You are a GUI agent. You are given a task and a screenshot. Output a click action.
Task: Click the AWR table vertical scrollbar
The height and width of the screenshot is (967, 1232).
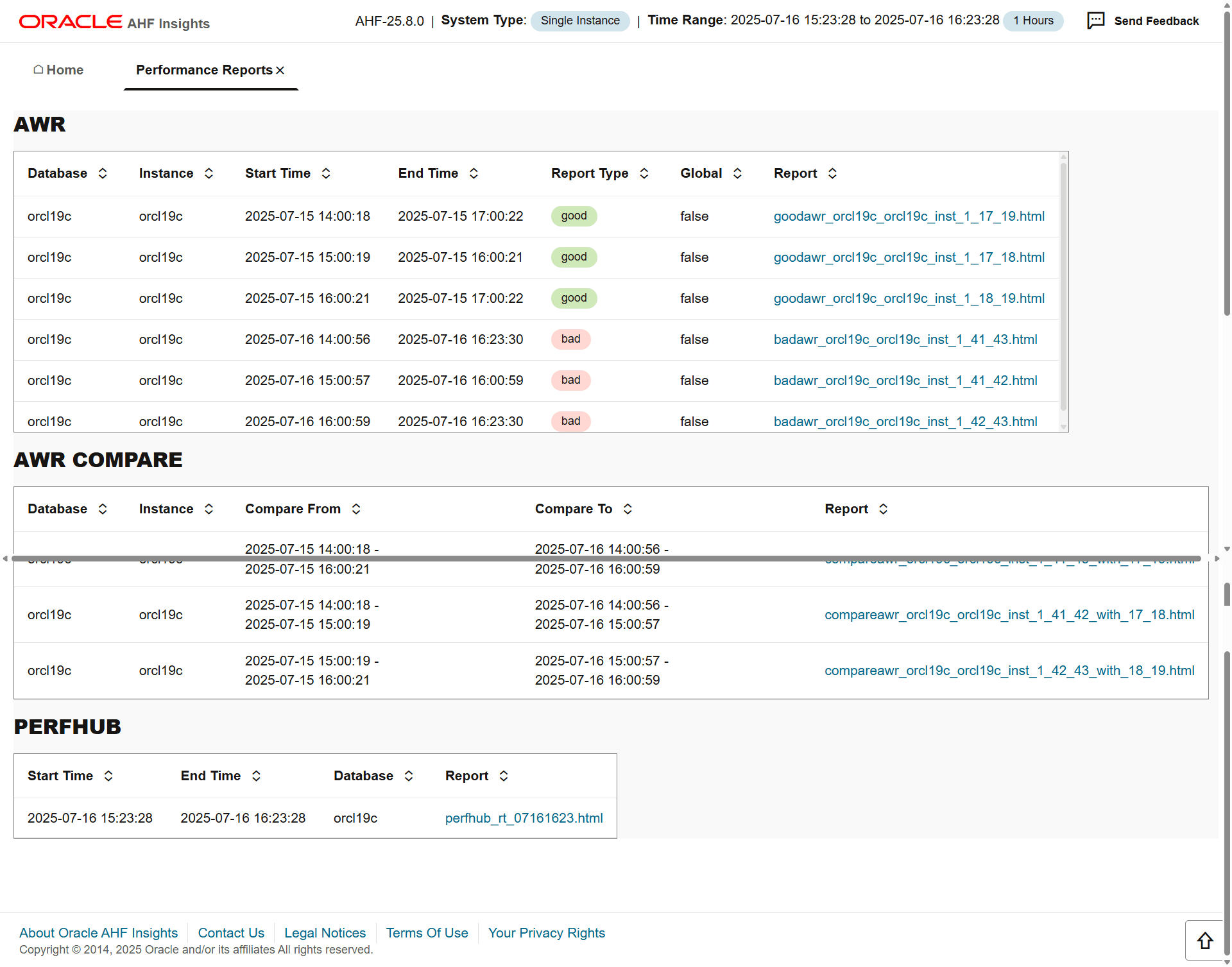pyautogui.click(x=1063, y=286)
